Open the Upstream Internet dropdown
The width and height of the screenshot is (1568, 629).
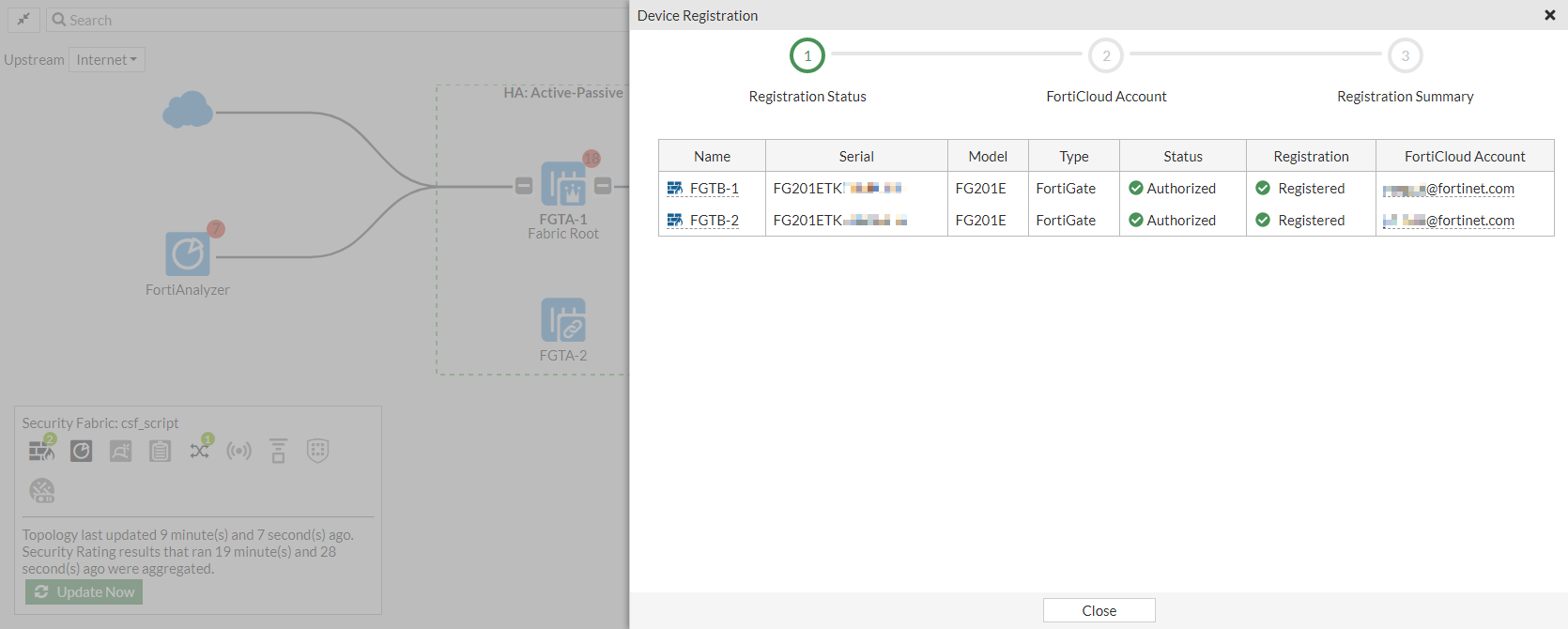click(x=107, y=60)
